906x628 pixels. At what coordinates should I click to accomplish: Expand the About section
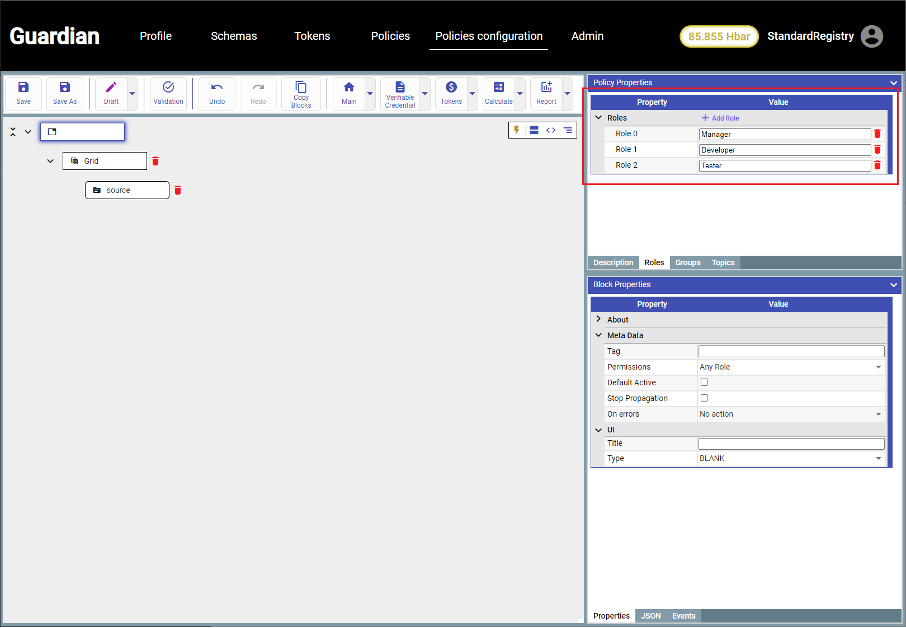(598, 320)
